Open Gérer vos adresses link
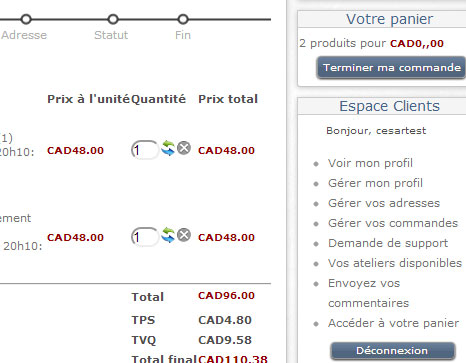Screen dimensions: 466x363 (384, 203)
